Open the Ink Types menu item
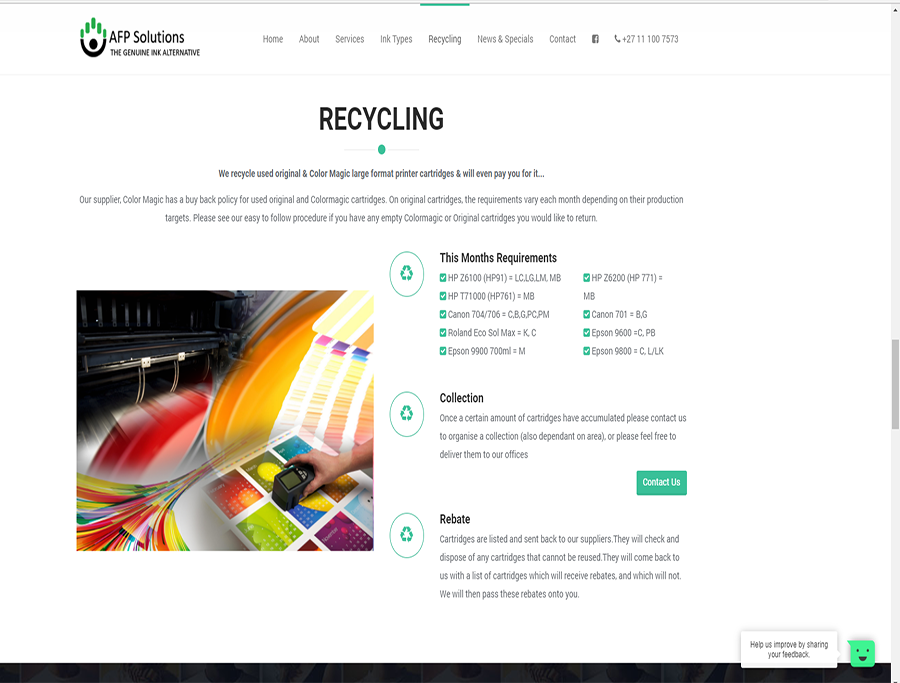This screenshot has width=900, height=683. coord(396,39)
